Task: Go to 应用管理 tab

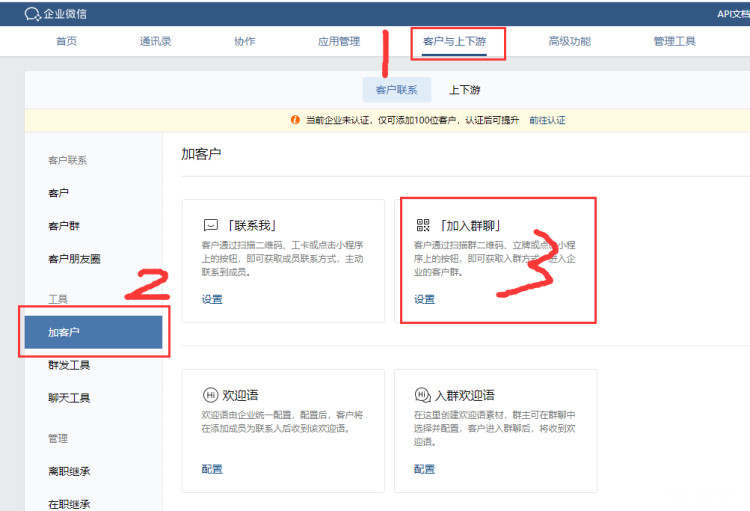Action: [338, 42]
